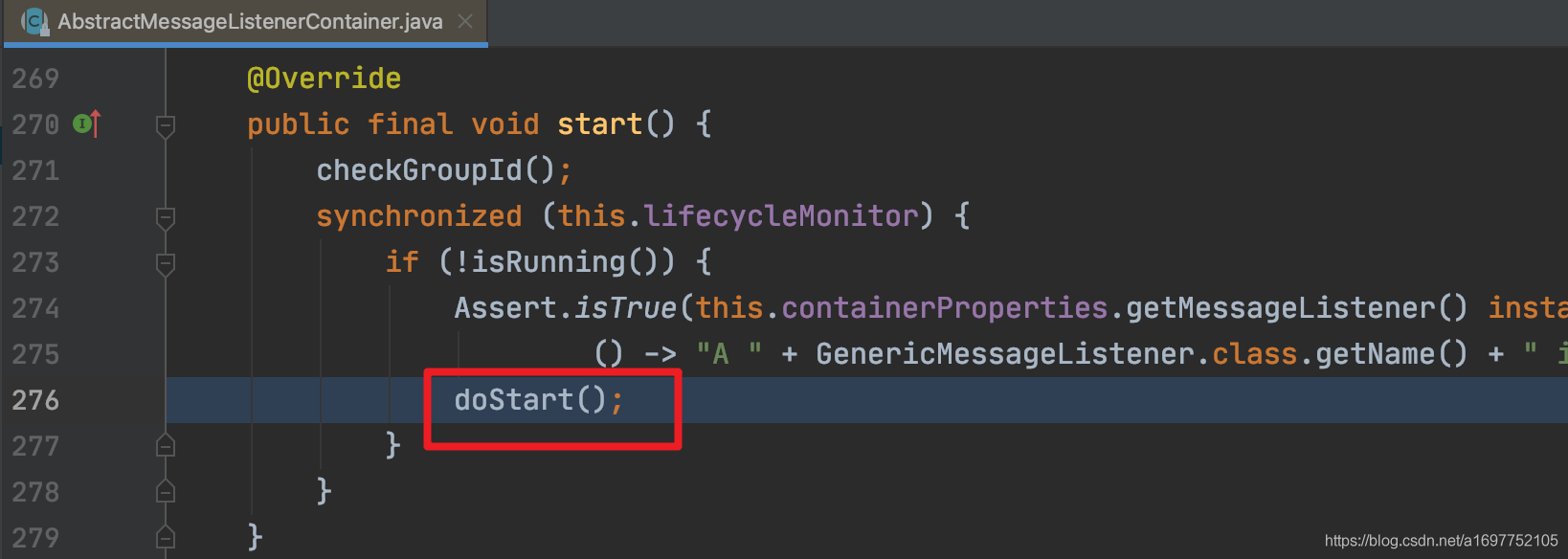Click the doStart() method call

pos(530,399)
